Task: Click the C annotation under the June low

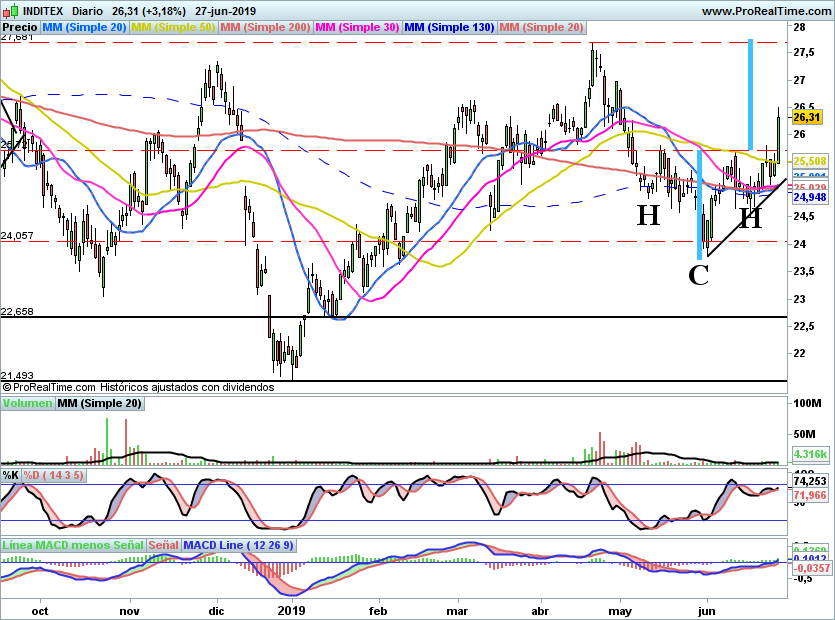Action: (x=699, y=276)
